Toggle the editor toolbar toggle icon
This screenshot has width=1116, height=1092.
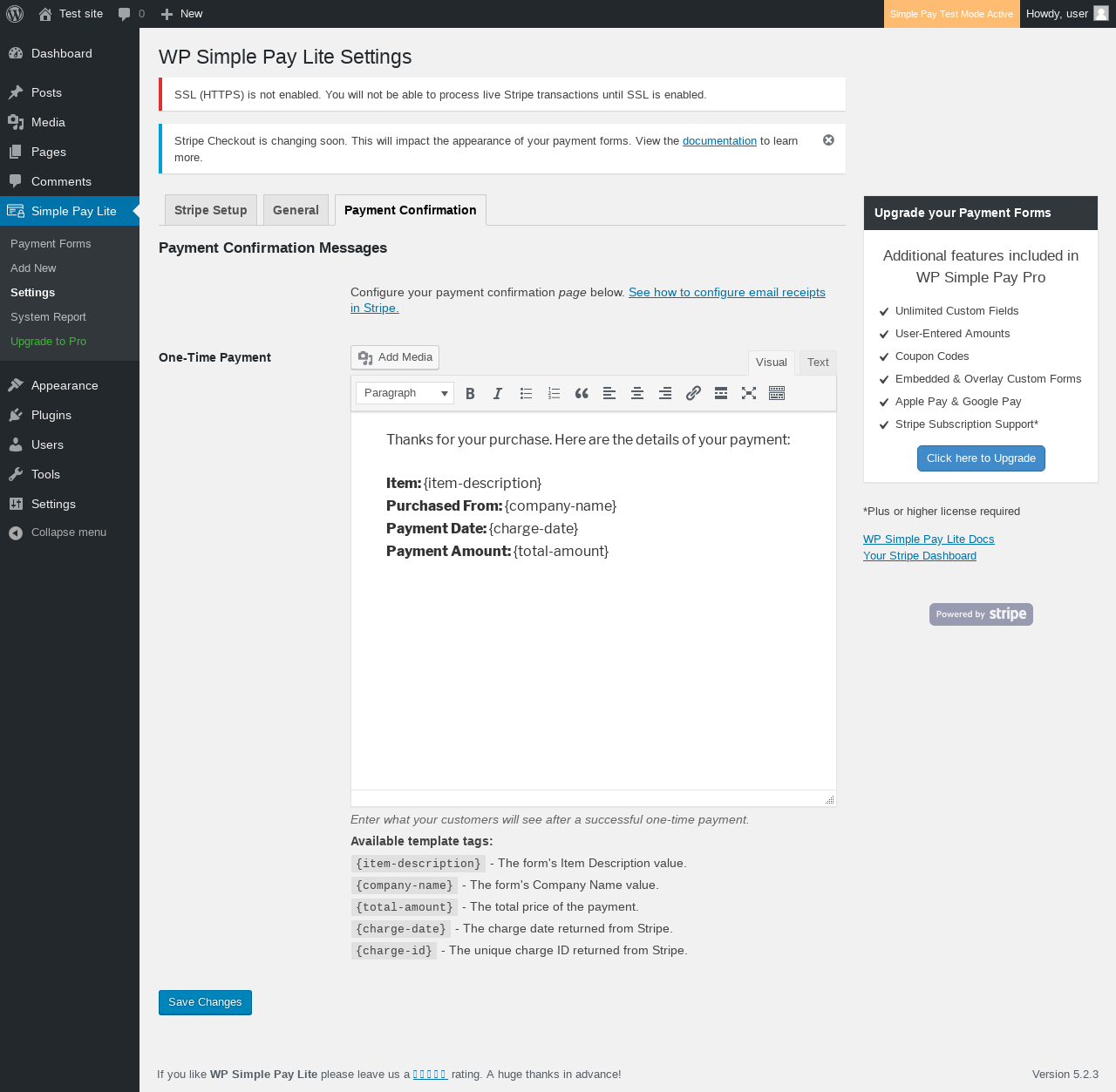[777, 393]
